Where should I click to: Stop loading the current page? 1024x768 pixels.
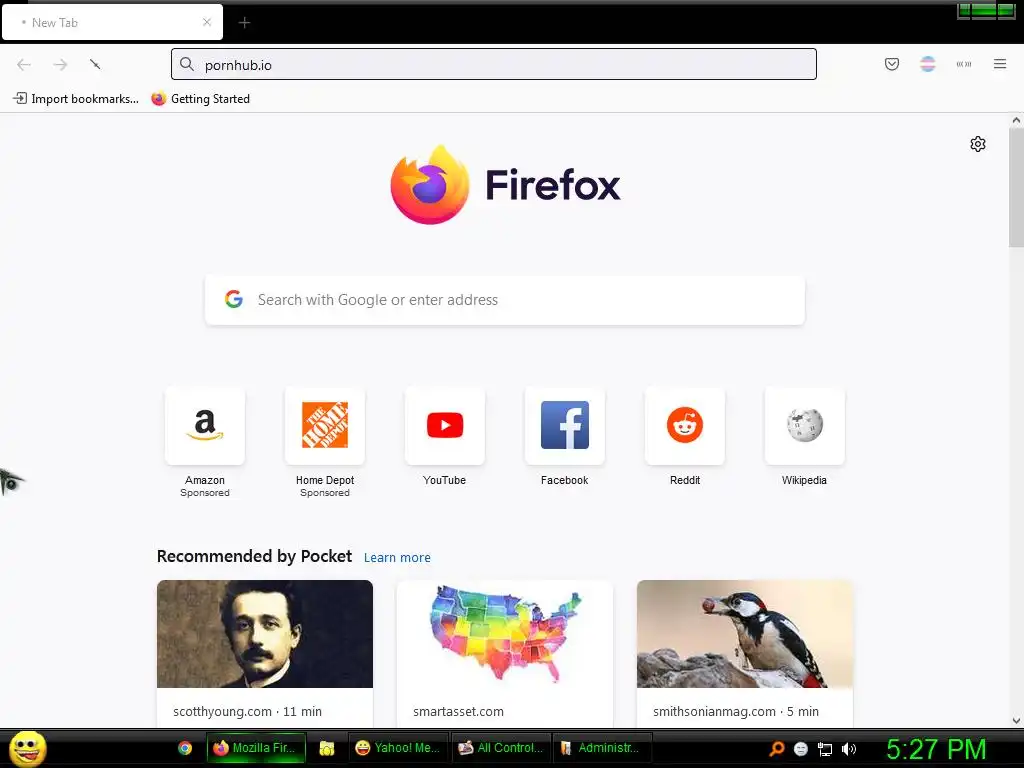(95, 64)
